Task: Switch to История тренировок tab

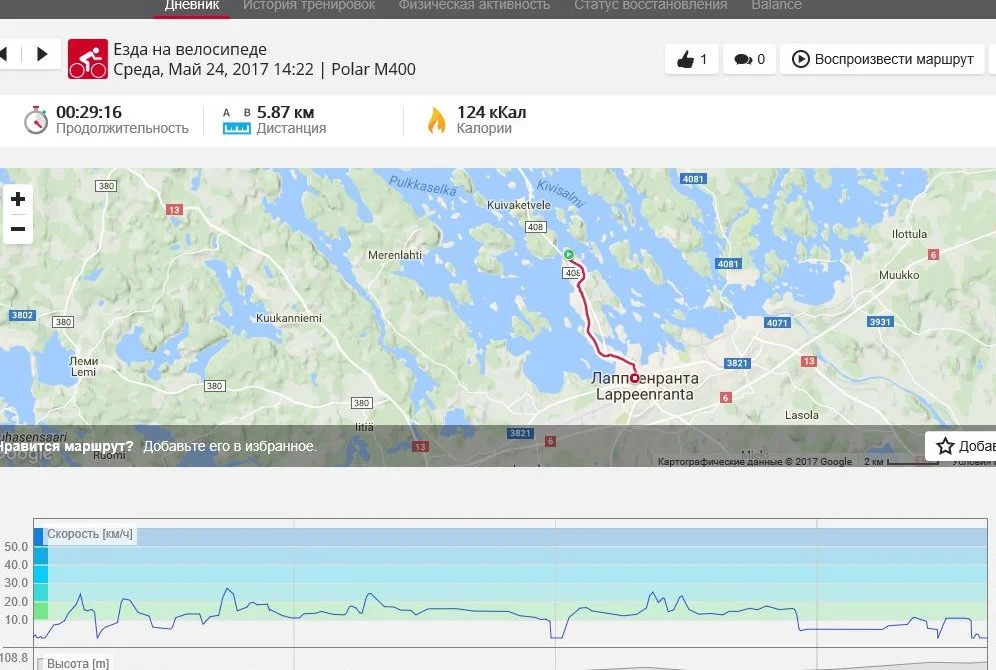Action: click(309, 6)
